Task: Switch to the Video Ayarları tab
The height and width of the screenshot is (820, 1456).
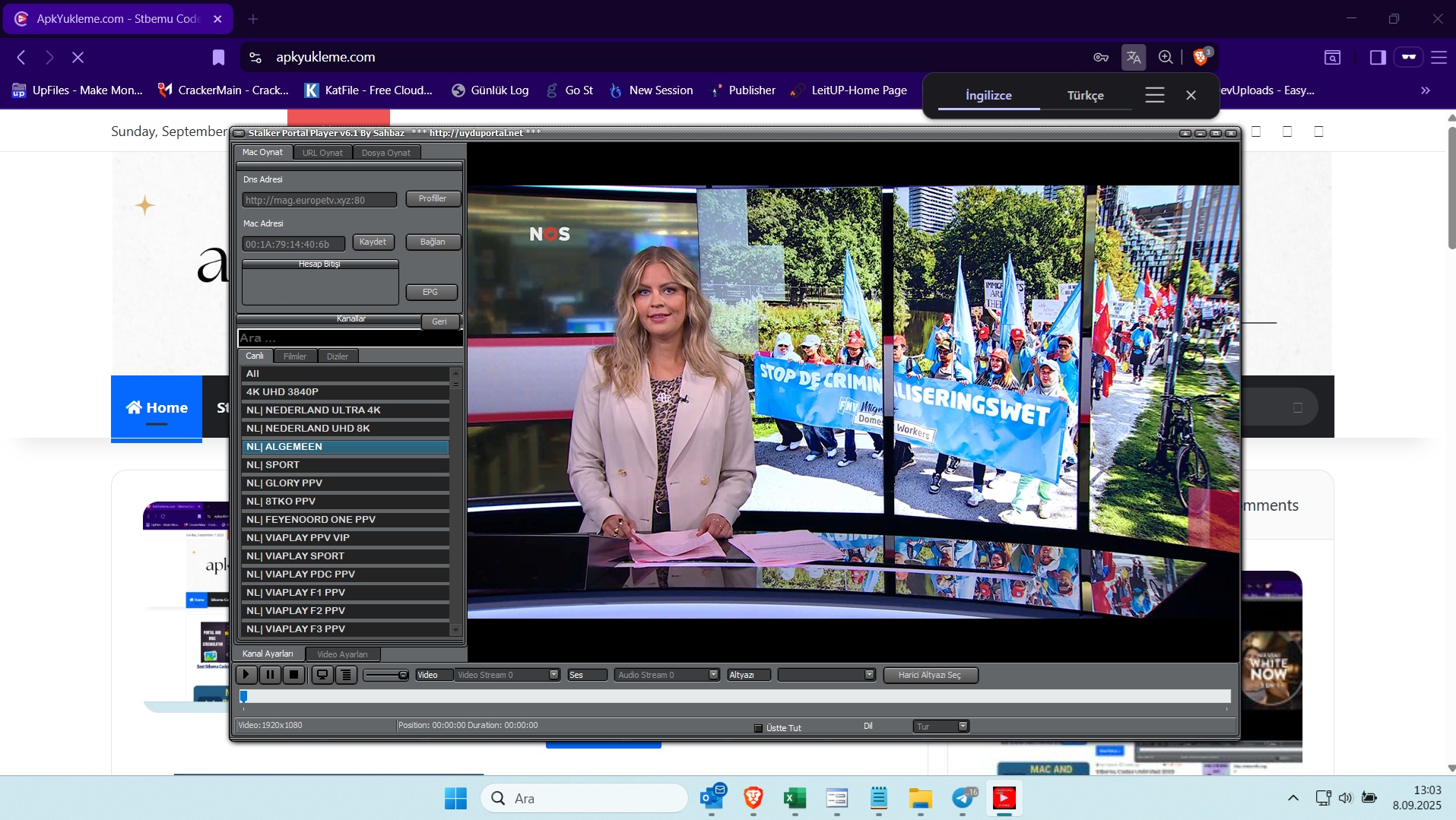Action: (342, 654)
